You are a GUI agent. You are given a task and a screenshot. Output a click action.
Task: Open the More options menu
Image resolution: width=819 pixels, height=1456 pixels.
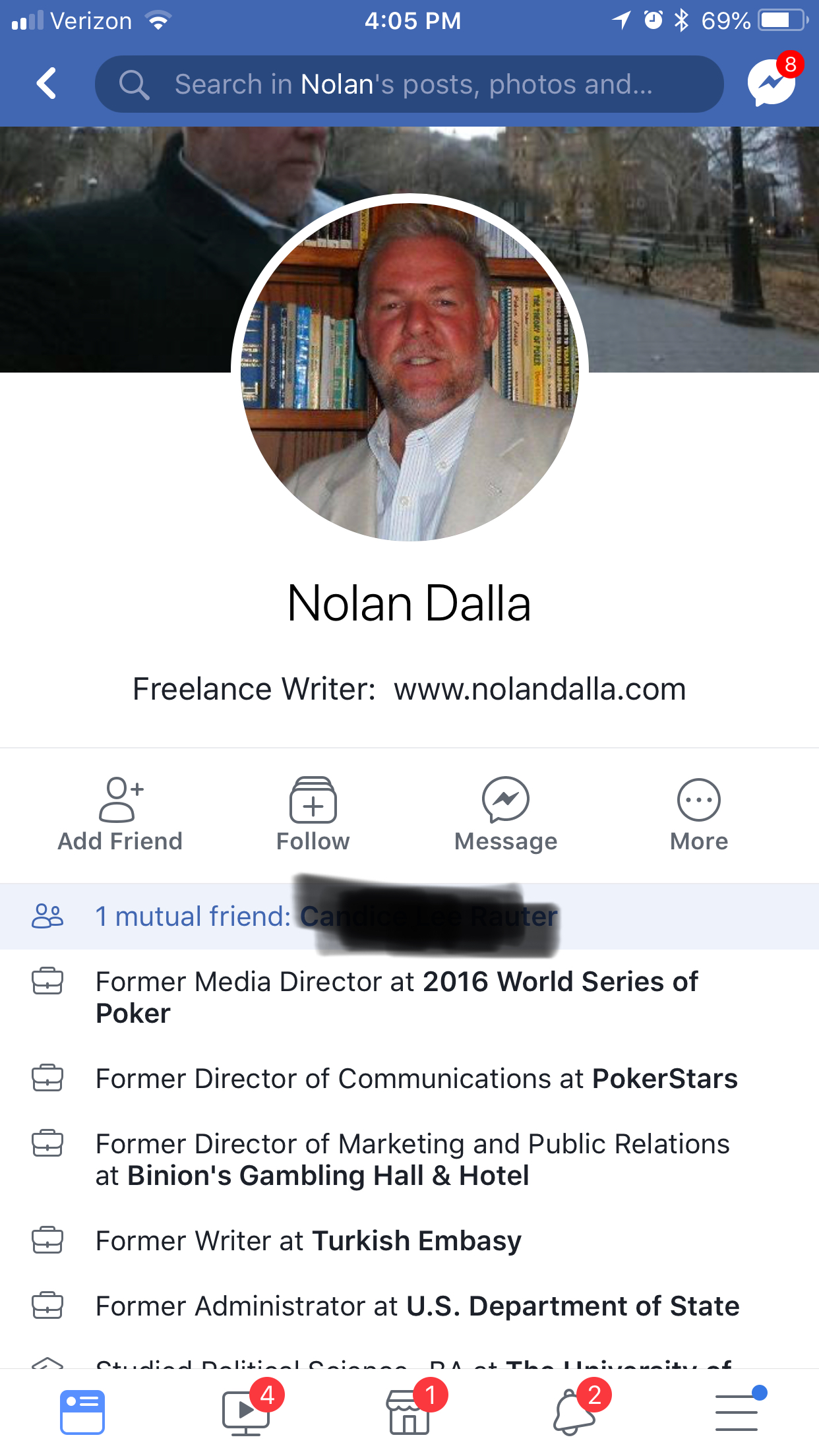(699, 814)
